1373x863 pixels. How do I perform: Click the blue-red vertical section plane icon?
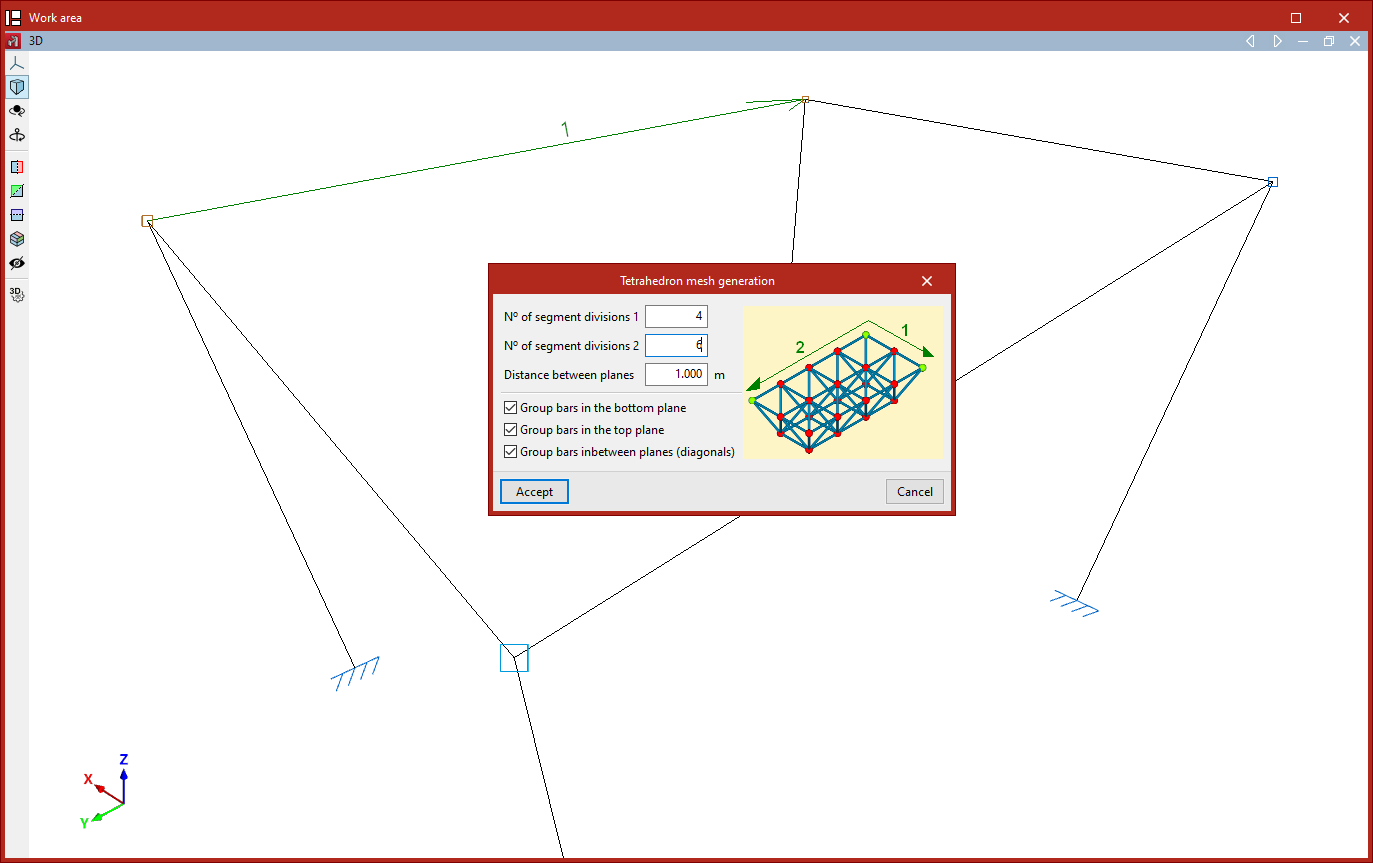16,167
